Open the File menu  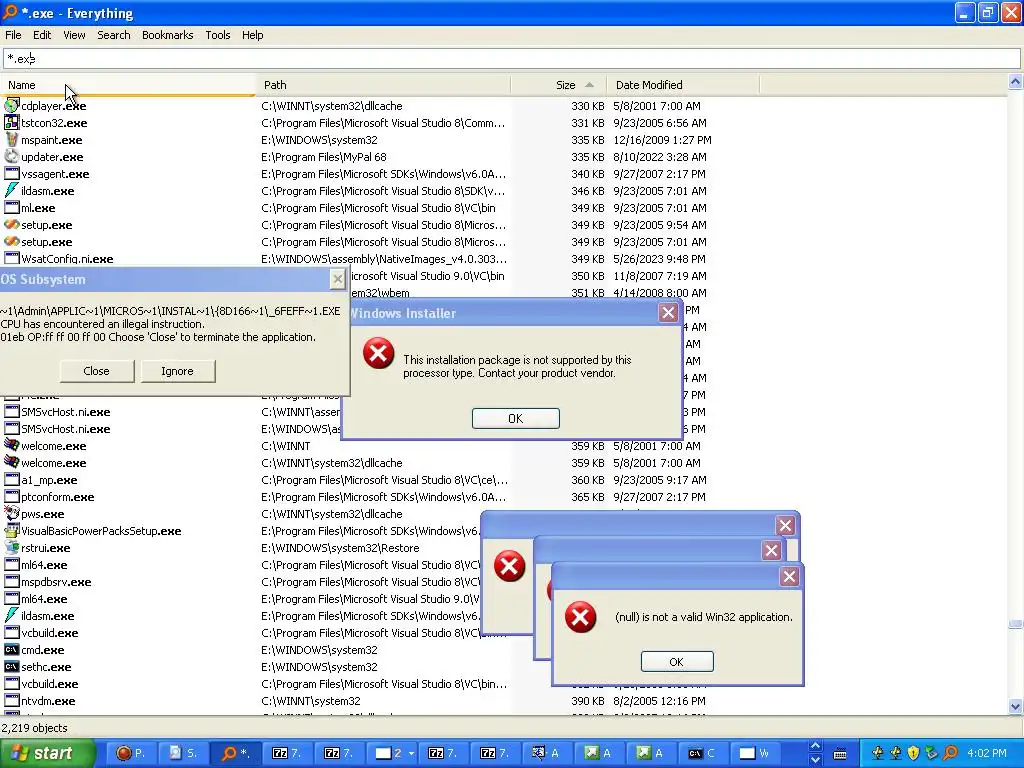13,35
